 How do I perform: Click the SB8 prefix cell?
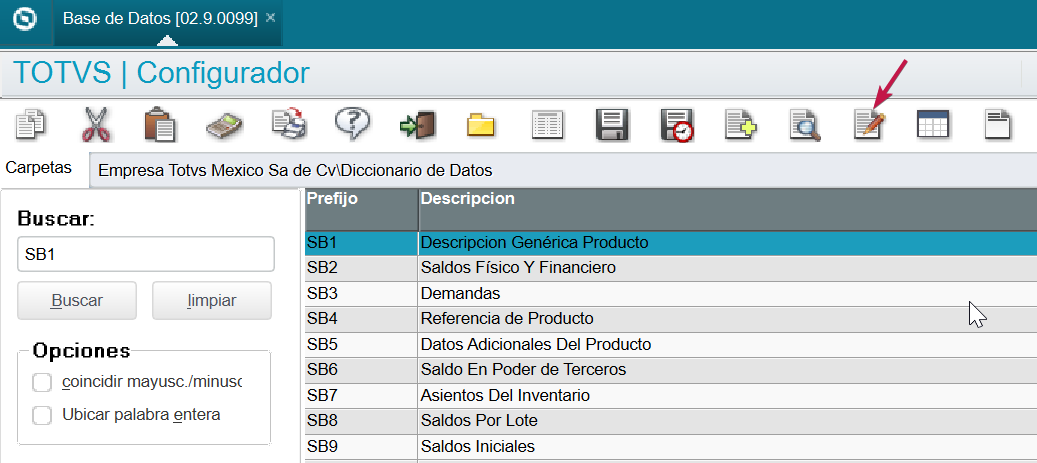362,421
